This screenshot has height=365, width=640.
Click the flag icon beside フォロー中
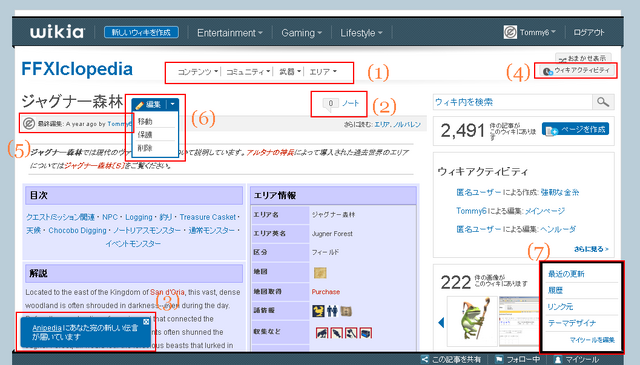click(499, 359)
